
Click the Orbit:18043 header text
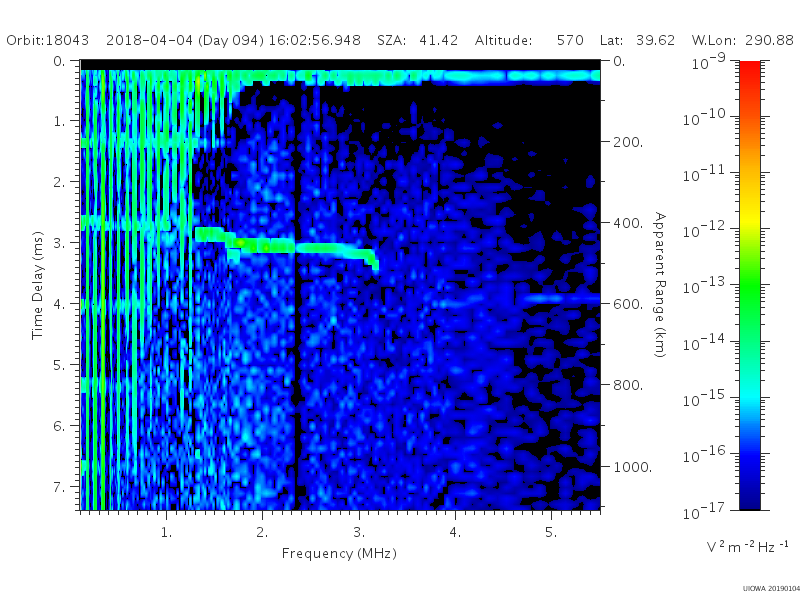[47, 40]
